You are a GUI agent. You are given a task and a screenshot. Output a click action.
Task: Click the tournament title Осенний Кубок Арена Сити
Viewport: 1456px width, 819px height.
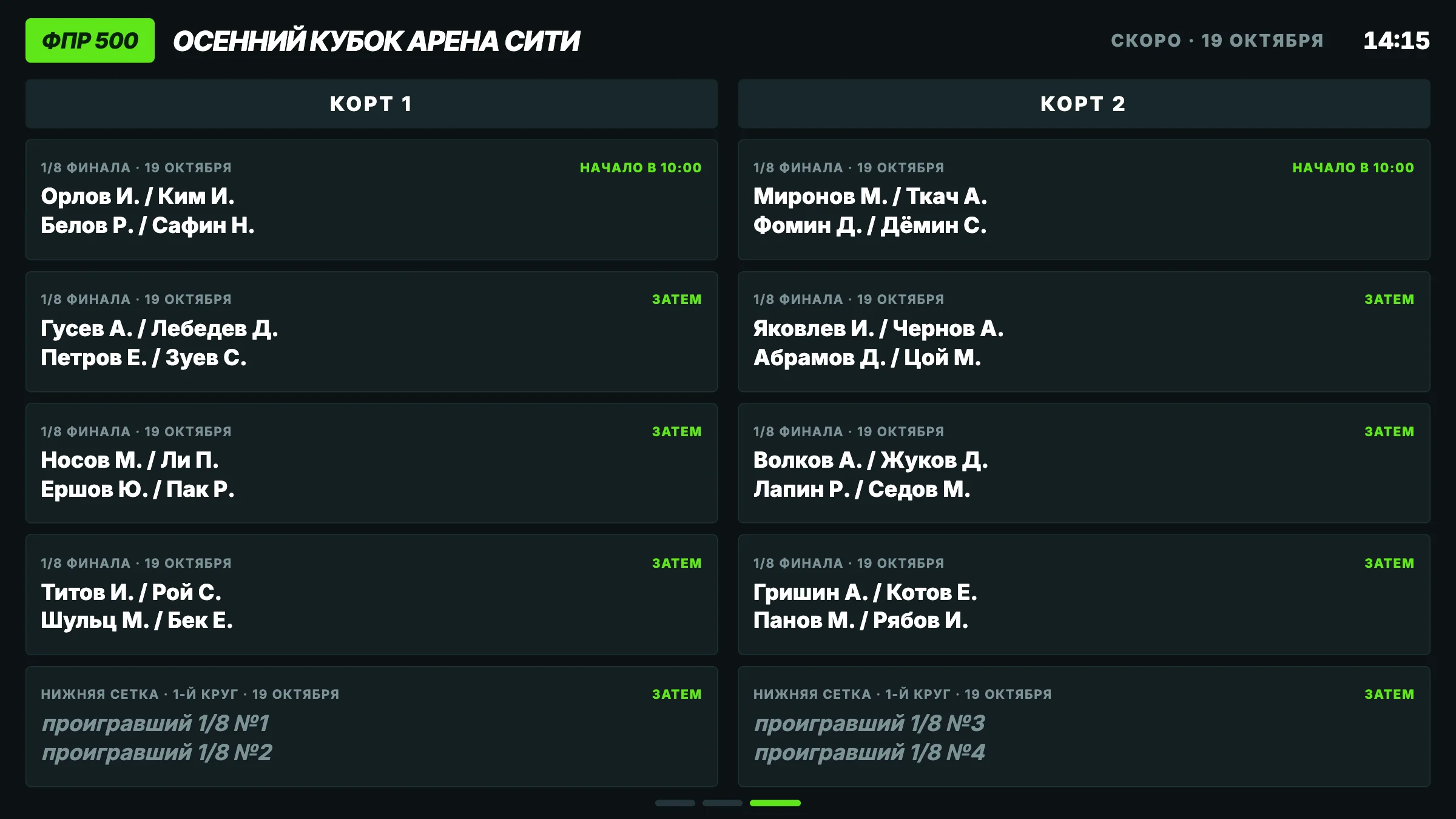coord(376,41)
